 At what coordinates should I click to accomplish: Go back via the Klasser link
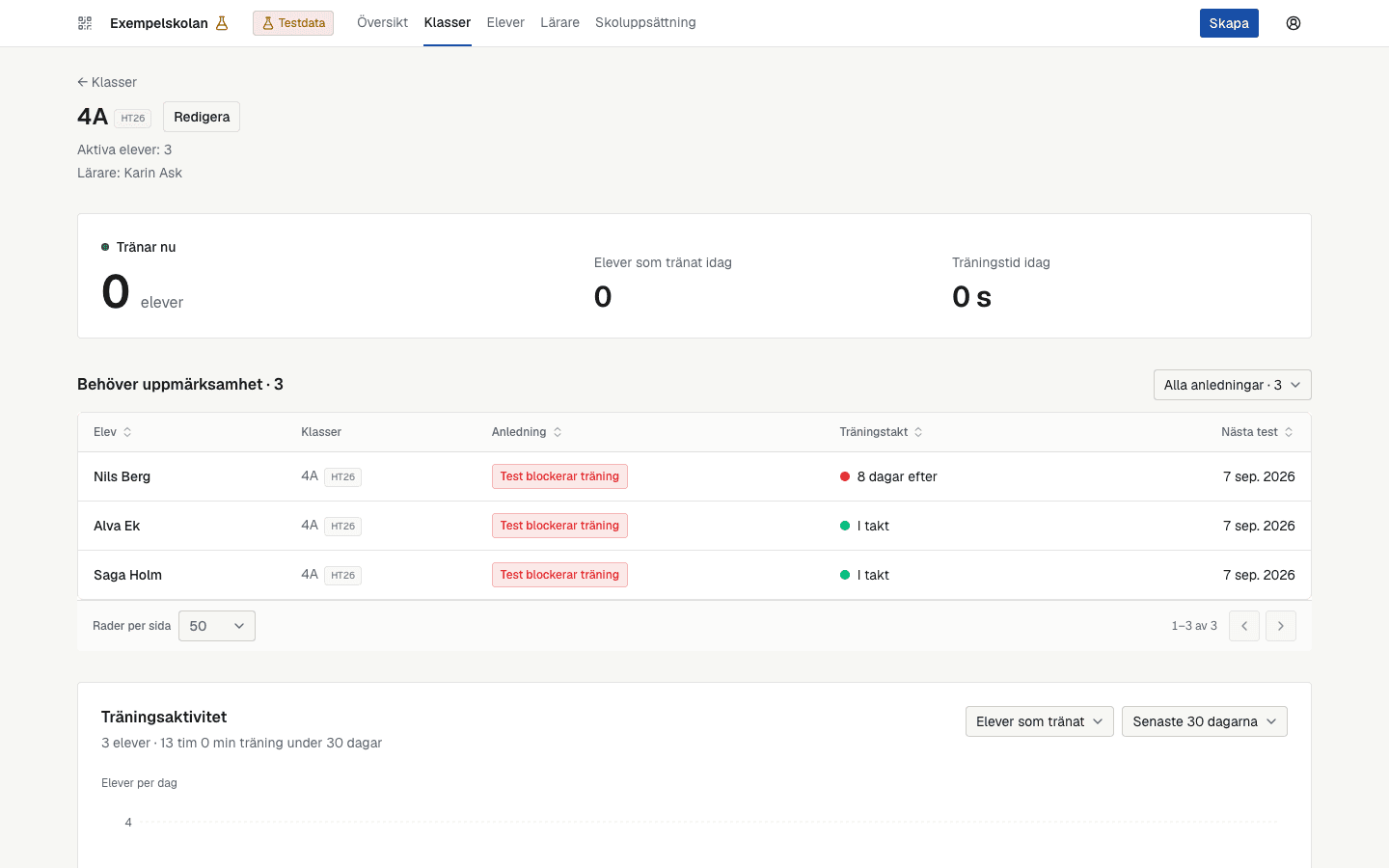tap(107, 82)
